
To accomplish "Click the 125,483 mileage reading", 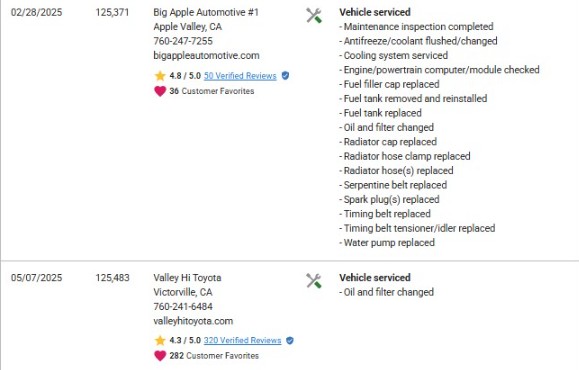I will [x=113, y=278].
